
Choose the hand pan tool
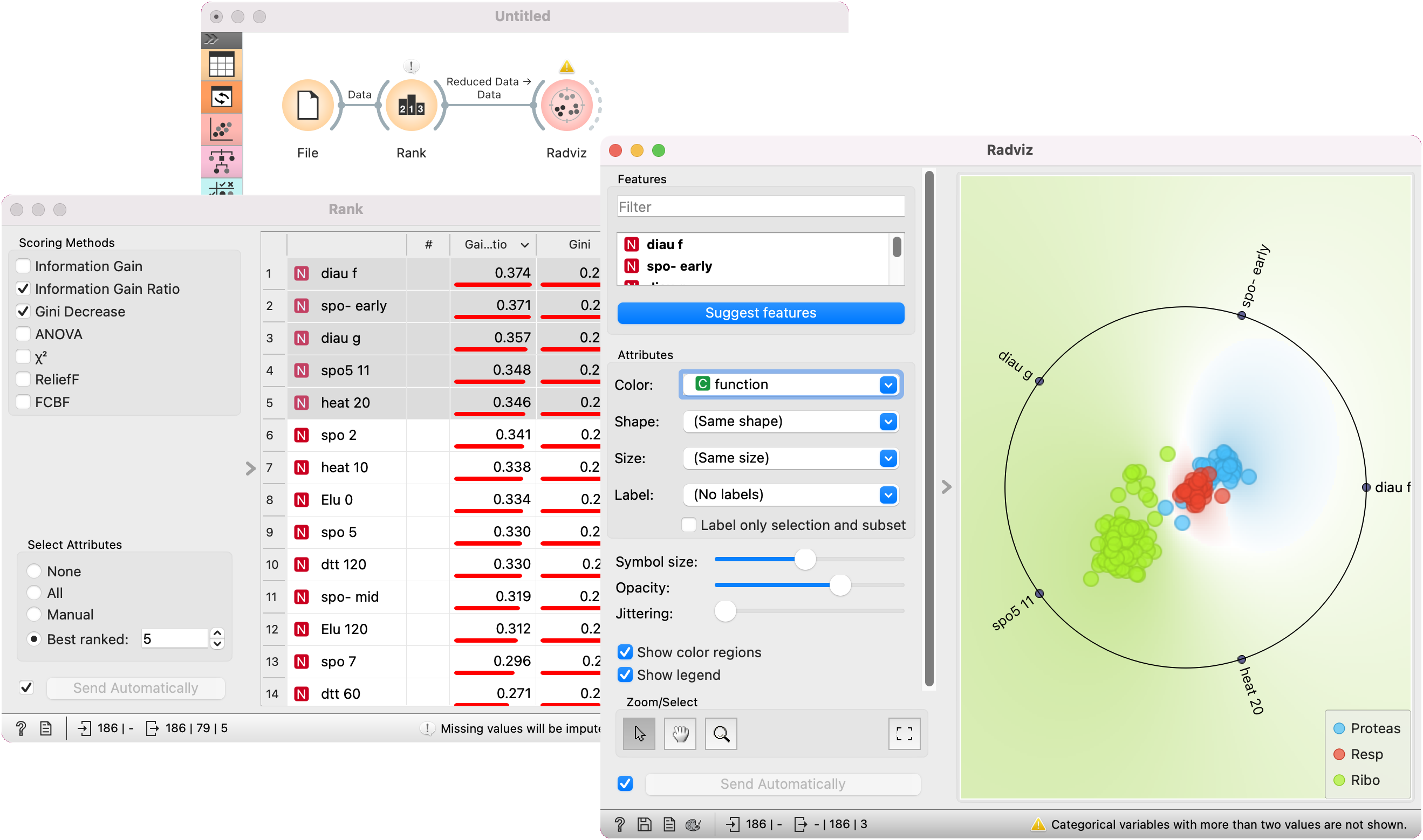pos(680,734)
